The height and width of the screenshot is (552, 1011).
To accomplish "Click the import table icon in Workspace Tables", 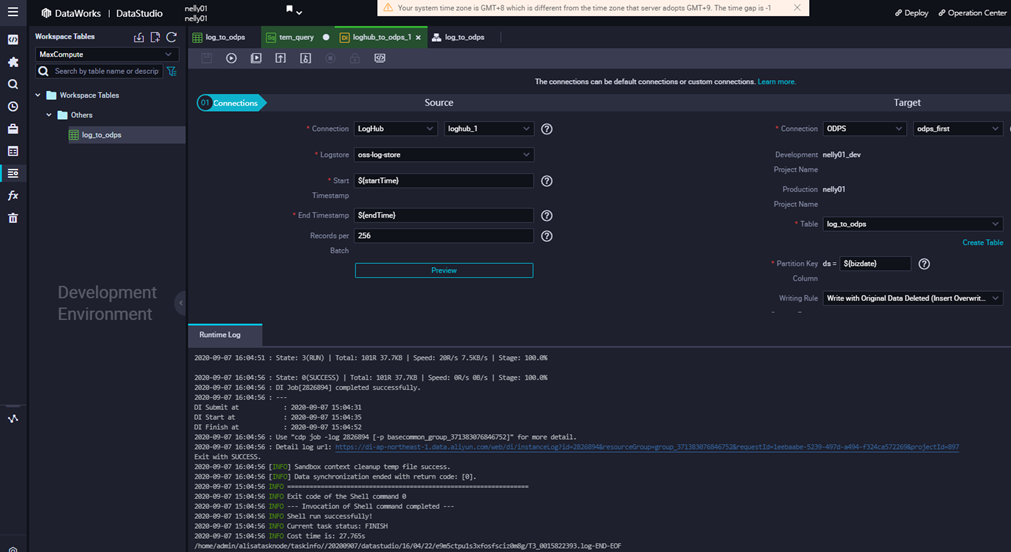I will coord(139,37).
